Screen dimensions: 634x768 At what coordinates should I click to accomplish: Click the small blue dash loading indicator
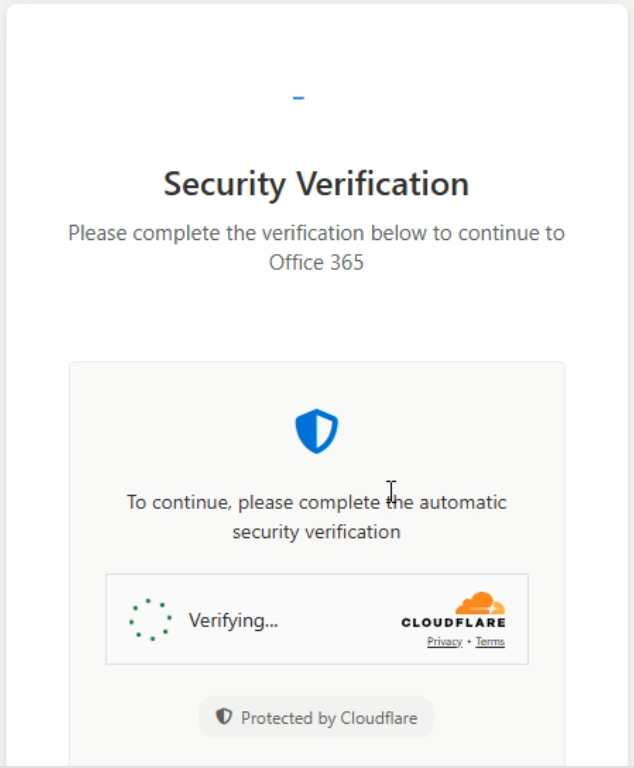(298, 98)
